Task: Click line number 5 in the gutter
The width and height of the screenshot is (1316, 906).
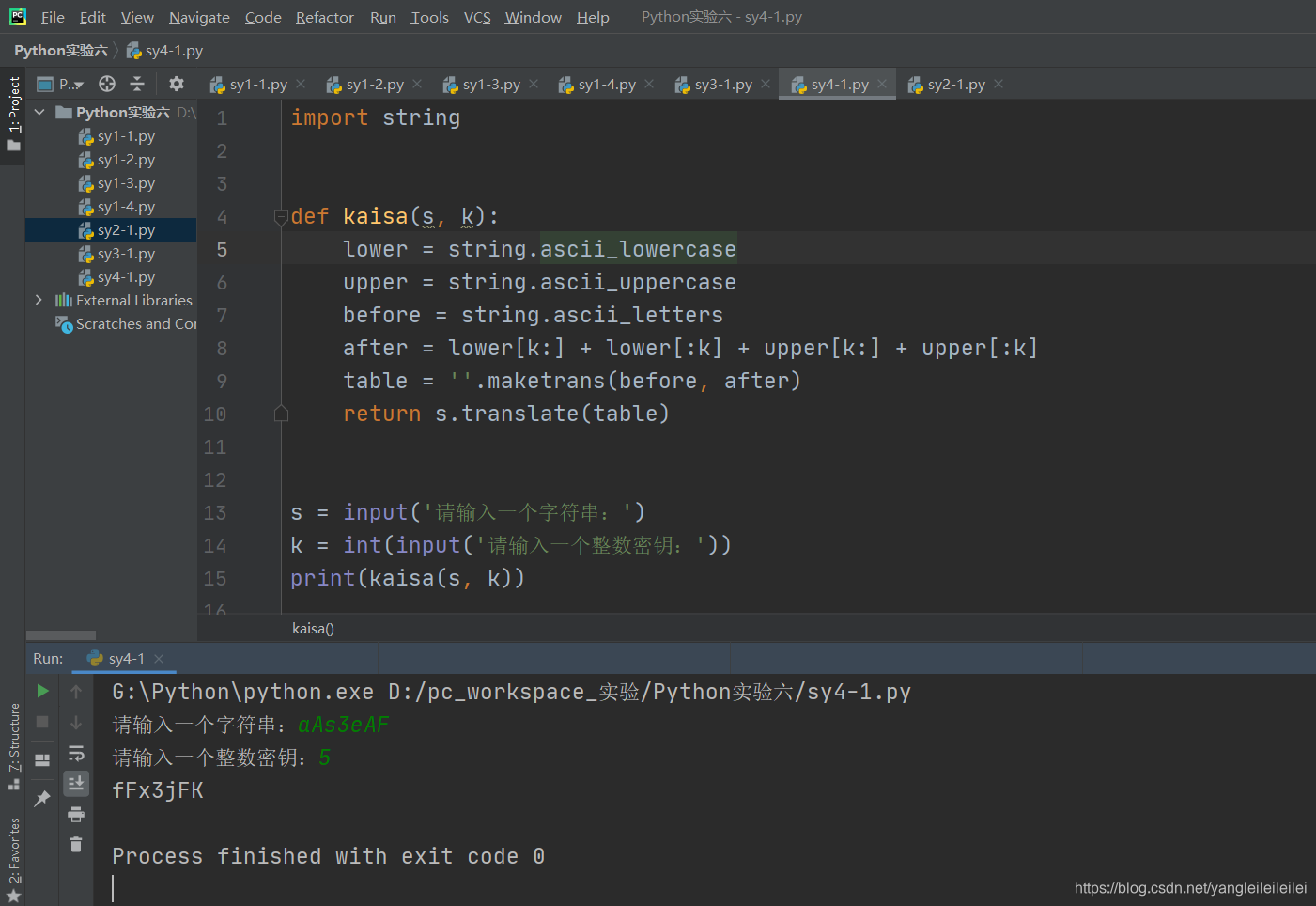Action: [x=222, y=250]
